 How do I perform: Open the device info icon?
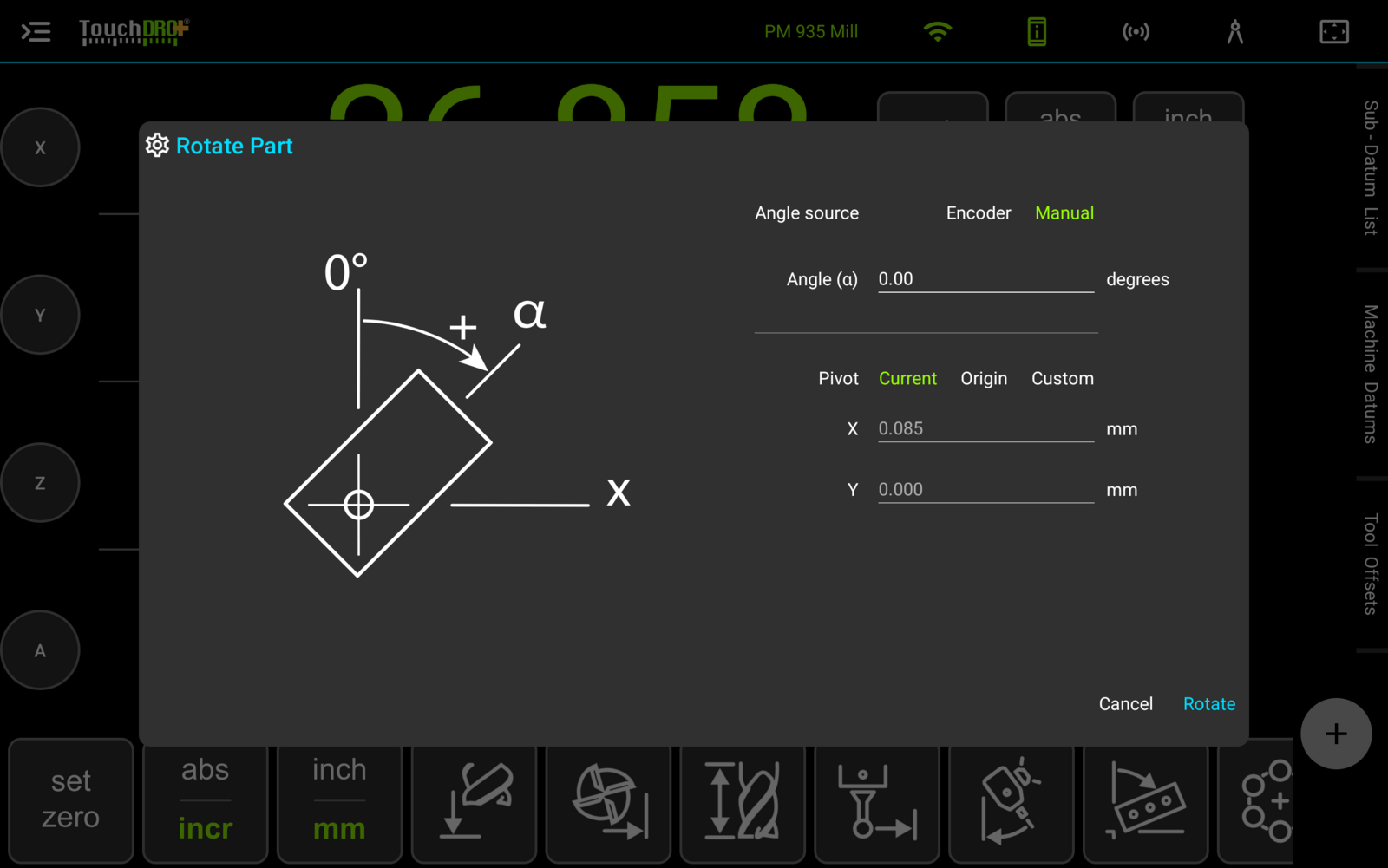(x=1037, y=32)
